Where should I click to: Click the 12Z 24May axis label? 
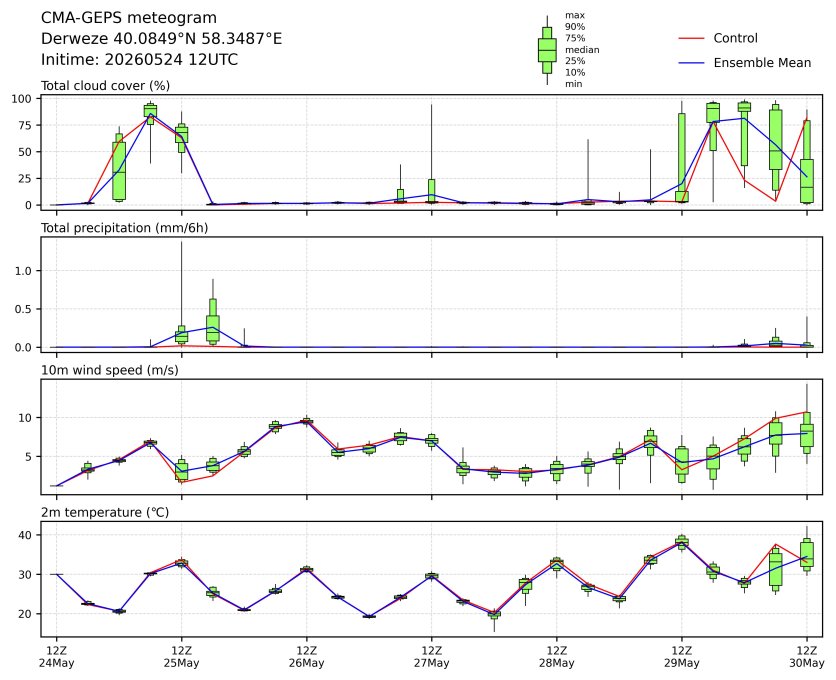pos(57,657)
